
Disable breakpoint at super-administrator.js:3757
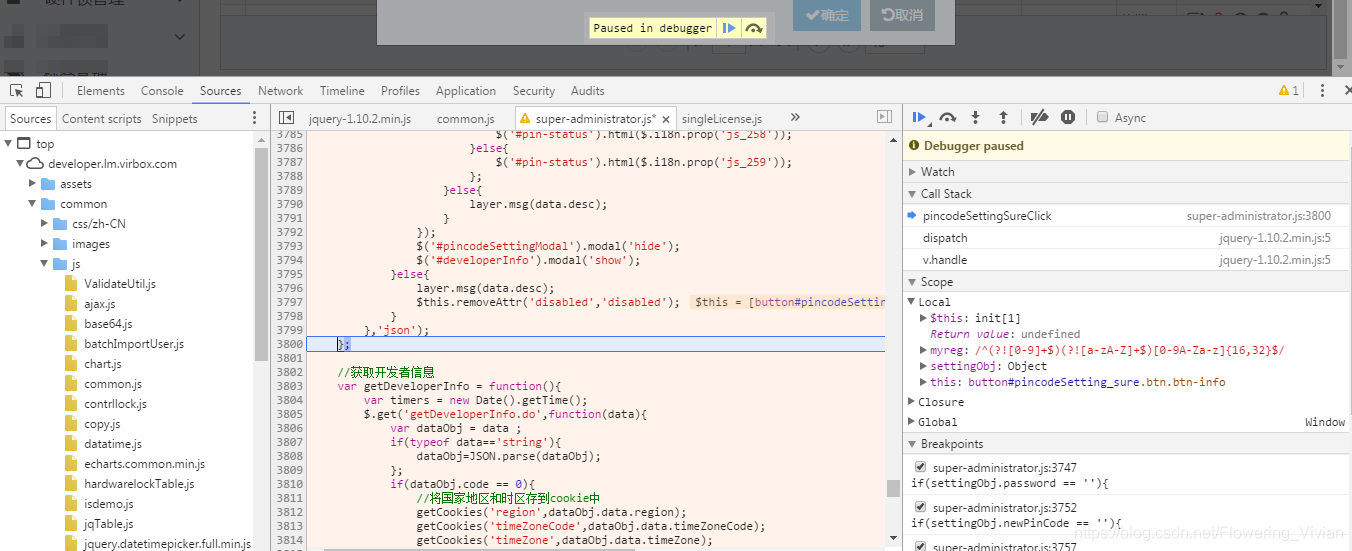921,546
